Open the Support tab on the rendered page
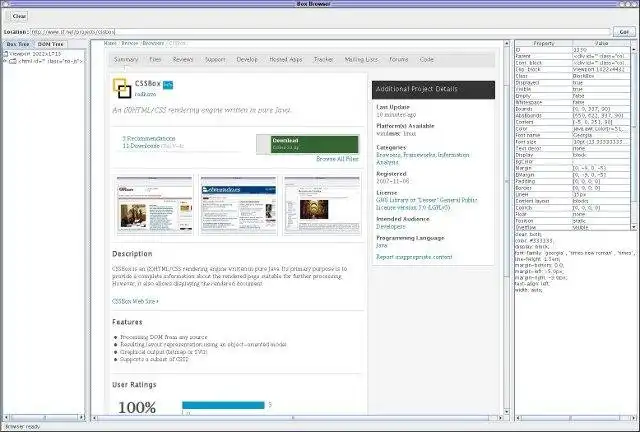The width and height of the screenshot is (640, 432). (215, 60)
